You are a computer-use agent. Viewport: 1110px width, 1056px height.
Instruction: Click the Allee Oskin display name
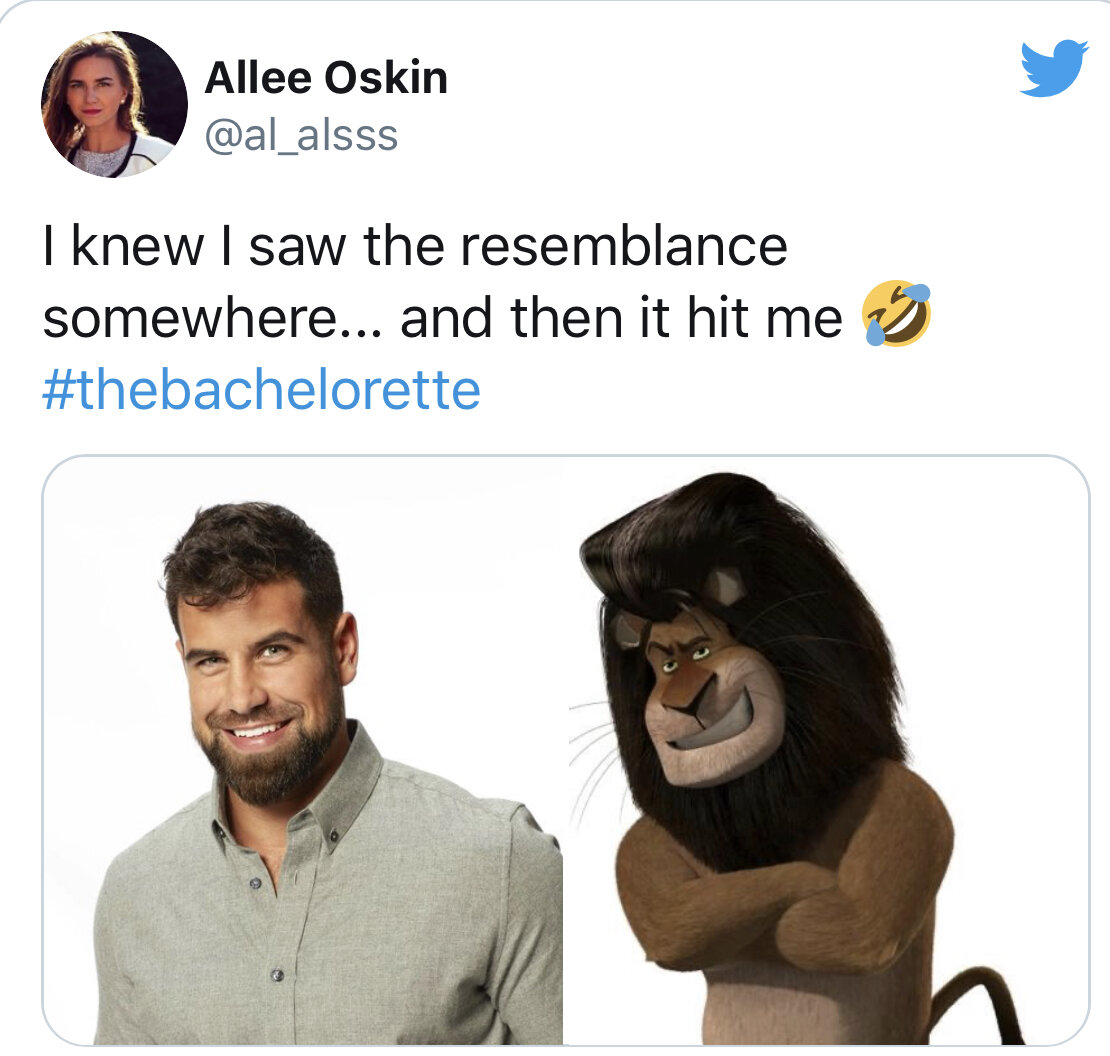(326, 77)
